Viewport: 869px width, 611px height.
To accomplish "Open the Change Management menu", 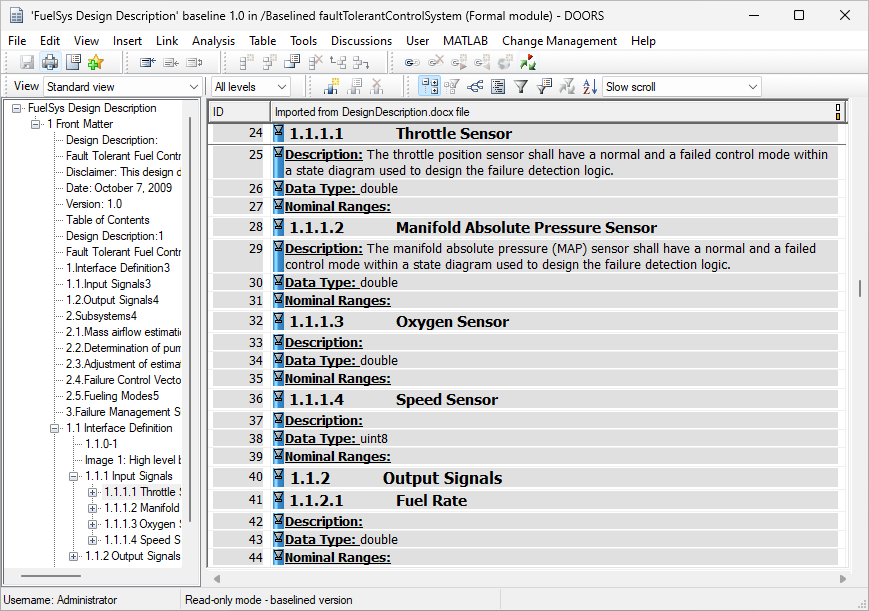I will [559, 41].
